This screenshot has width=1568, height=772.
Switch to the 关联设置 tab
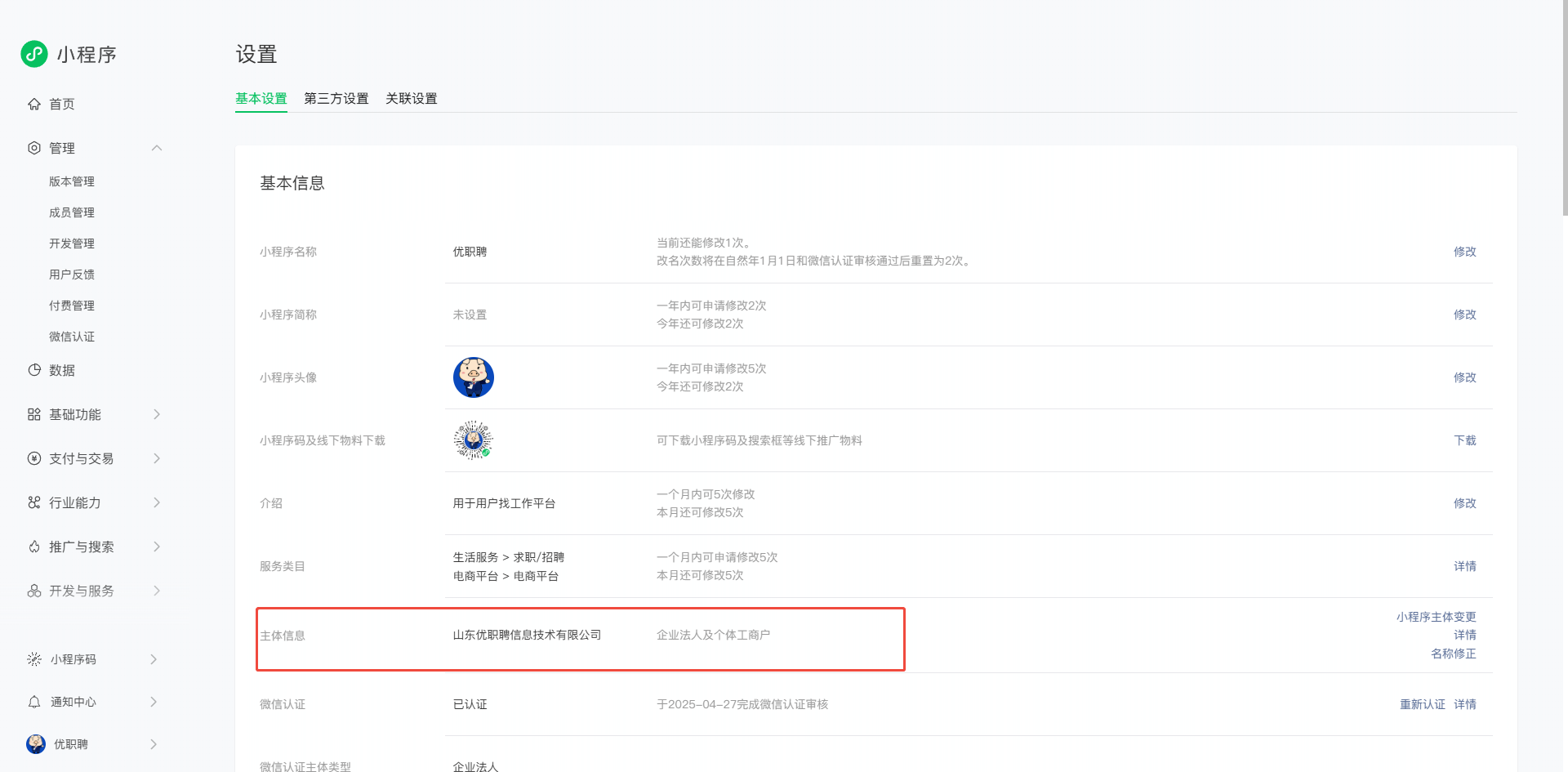[412, 99]
